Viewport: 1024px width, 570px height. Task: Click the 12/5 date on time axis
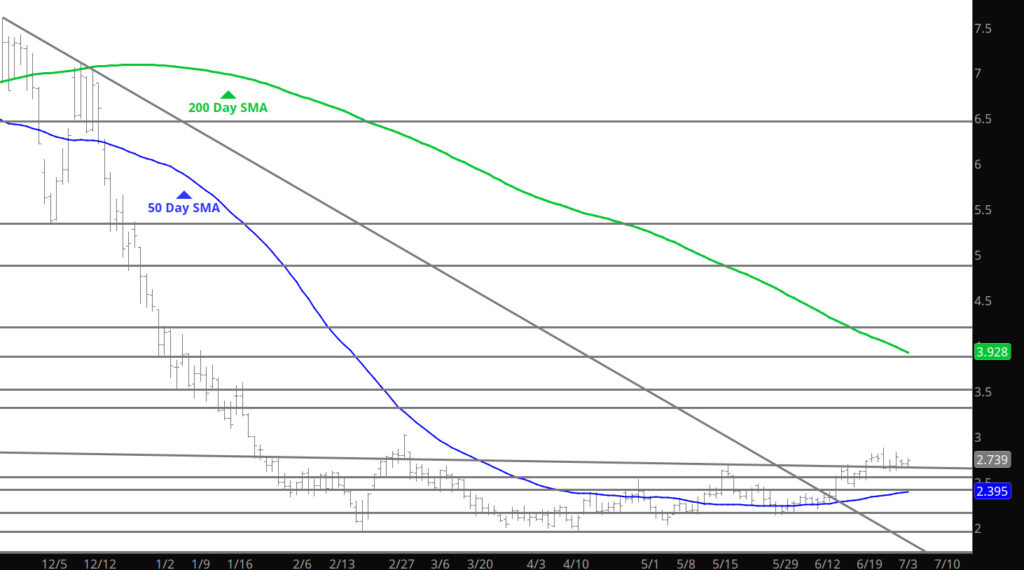[x=54, y=563]
